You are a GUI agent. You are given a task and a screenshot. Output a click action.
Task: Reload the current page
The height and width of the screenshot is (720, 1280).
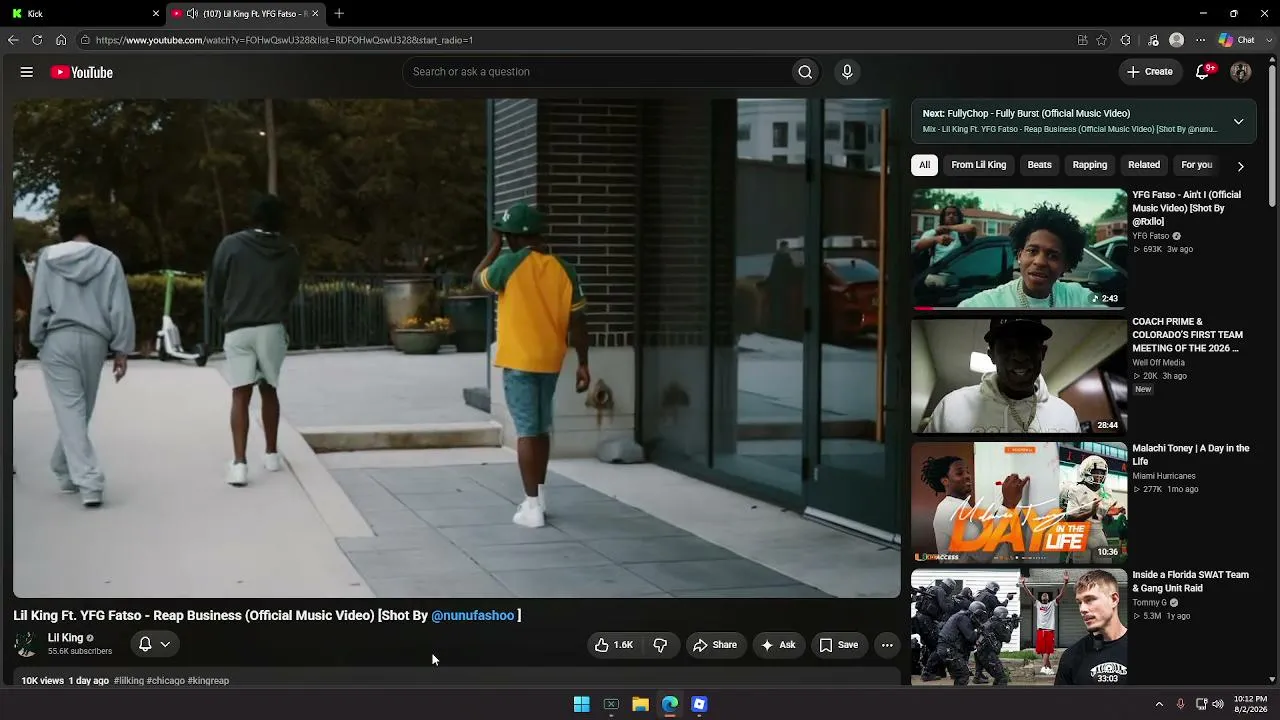(x=37, y=40)
